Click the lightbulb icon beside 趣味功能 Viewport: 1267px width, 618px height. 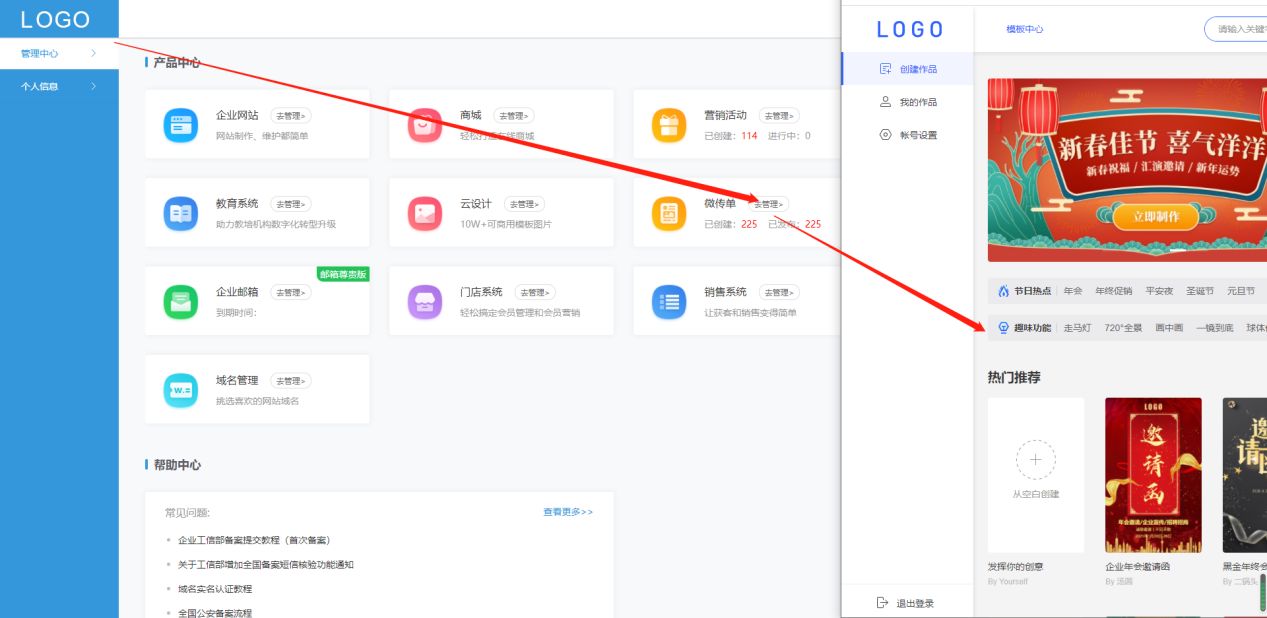(1003, 327)
